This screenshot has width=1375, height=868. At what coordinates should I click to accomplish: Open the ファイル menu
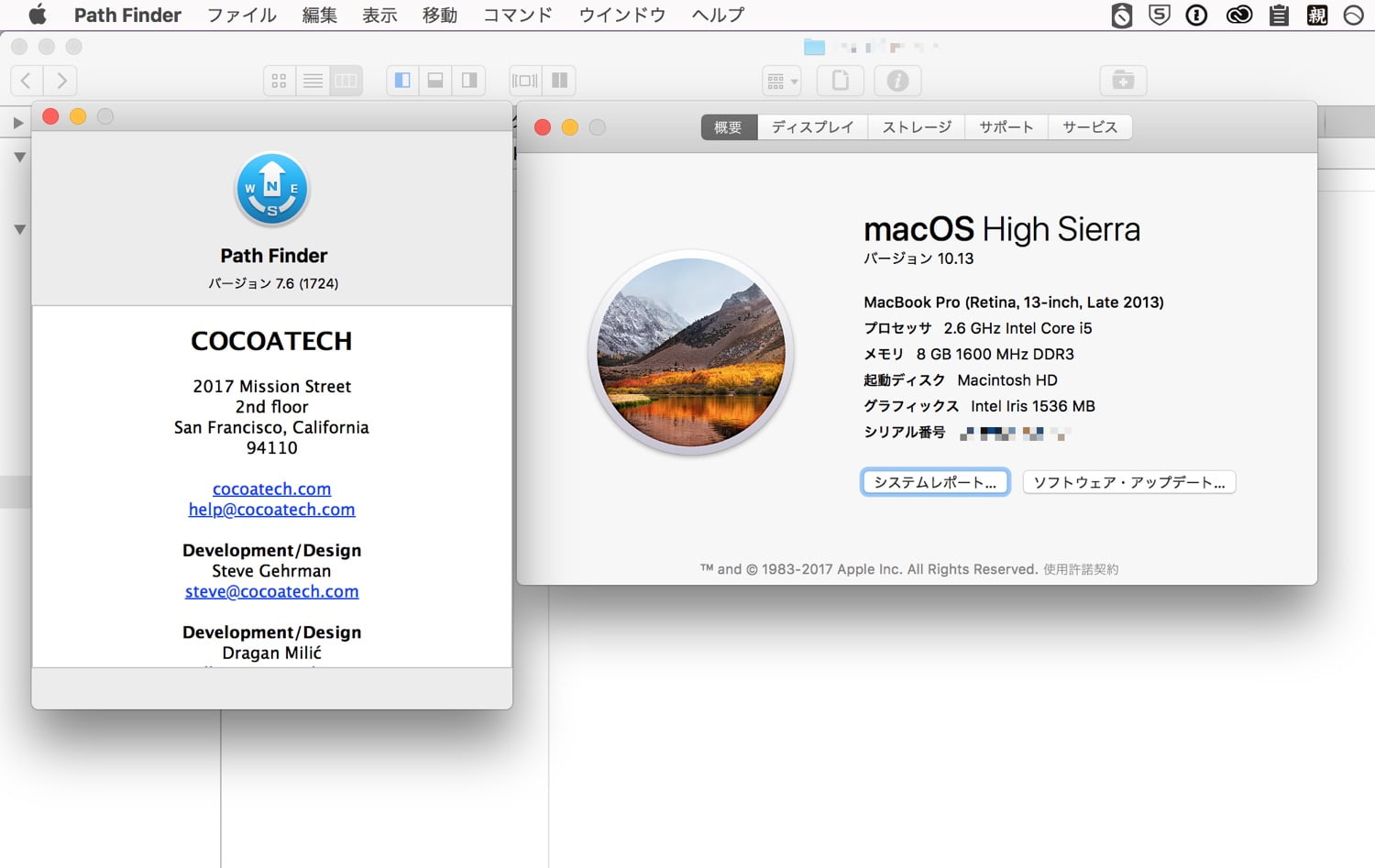tap(242, 15)
